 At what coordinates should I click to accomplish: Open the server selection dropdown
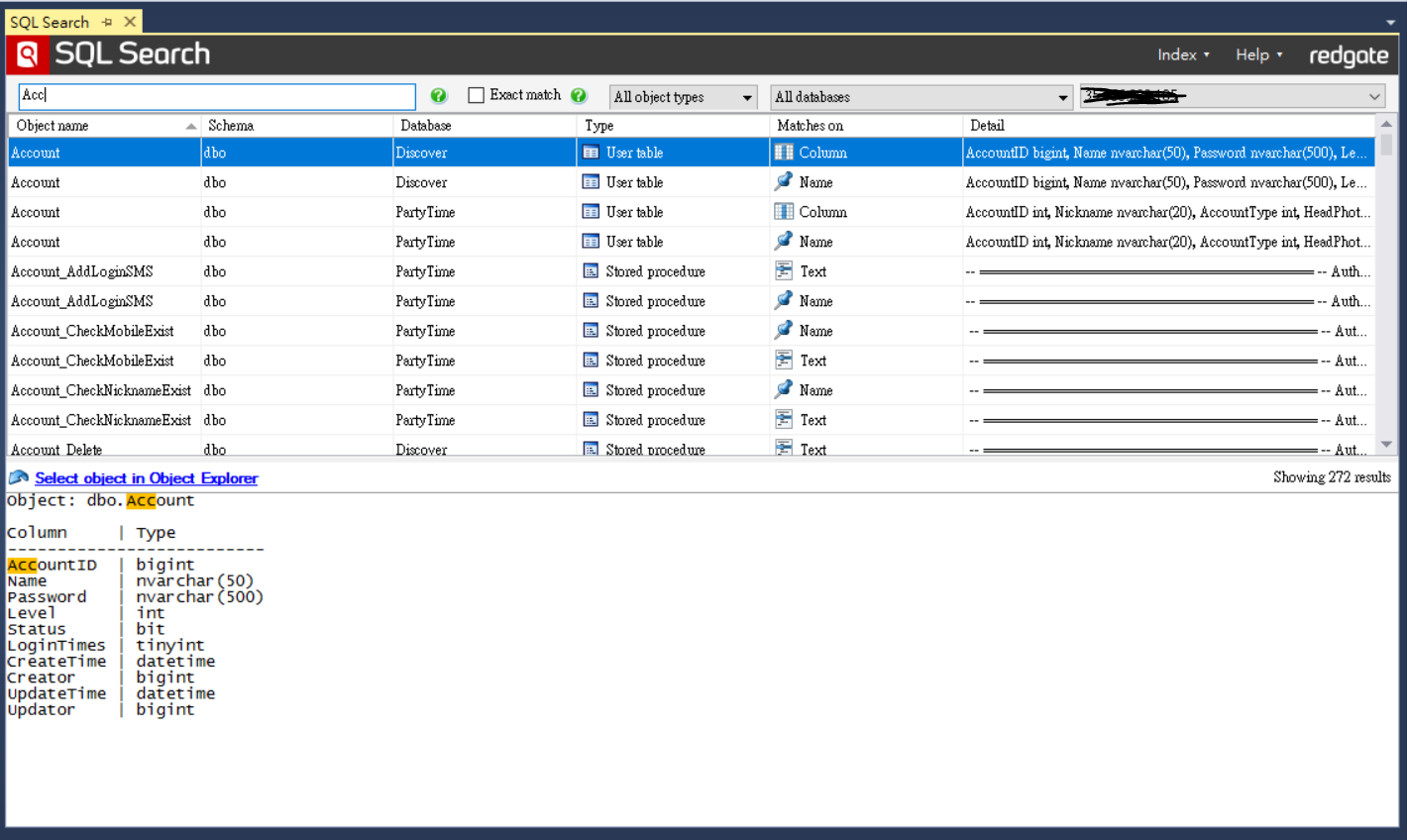pos(1374,96)
